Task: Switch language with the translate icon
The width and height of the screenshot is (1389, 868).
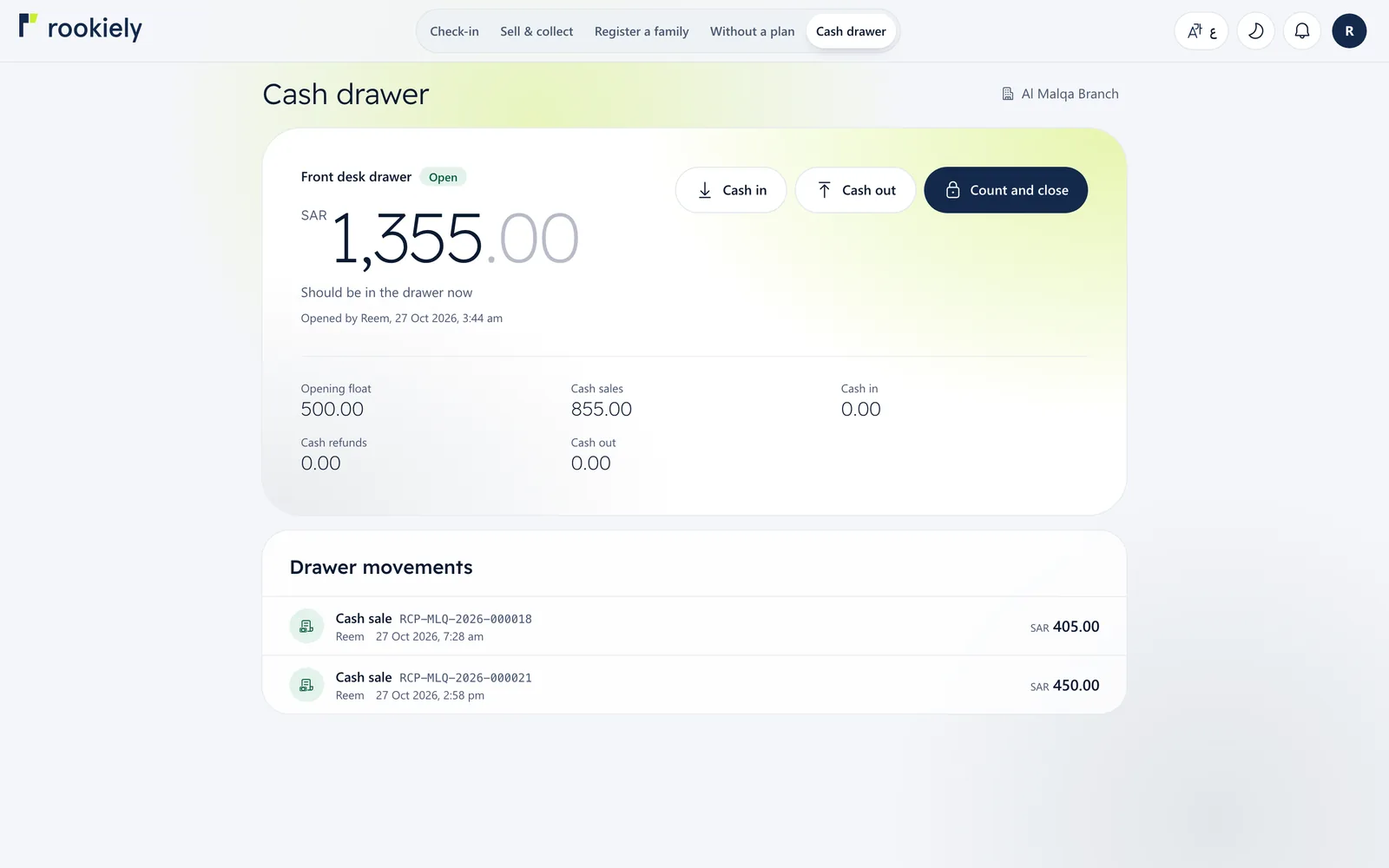Action: coord(1201,31)
